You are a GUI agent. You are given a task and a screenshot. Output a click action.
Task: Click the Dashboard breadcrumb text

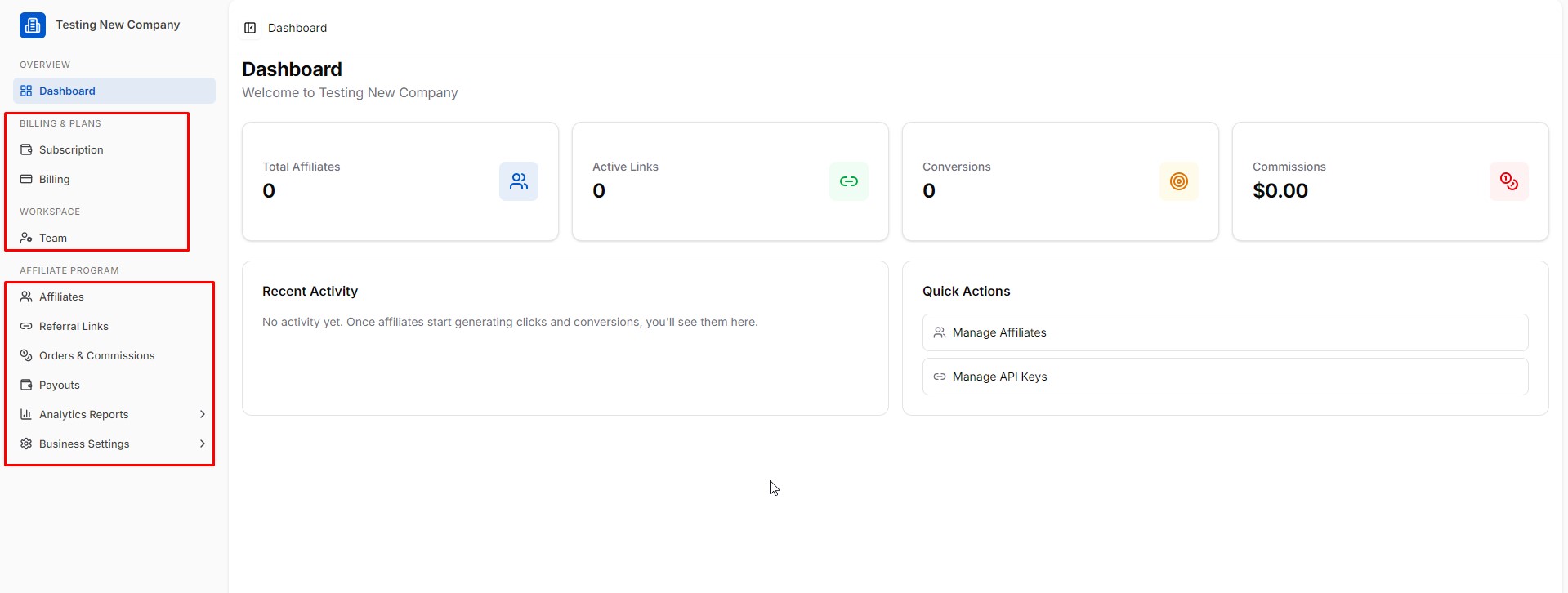pos(297,28)
